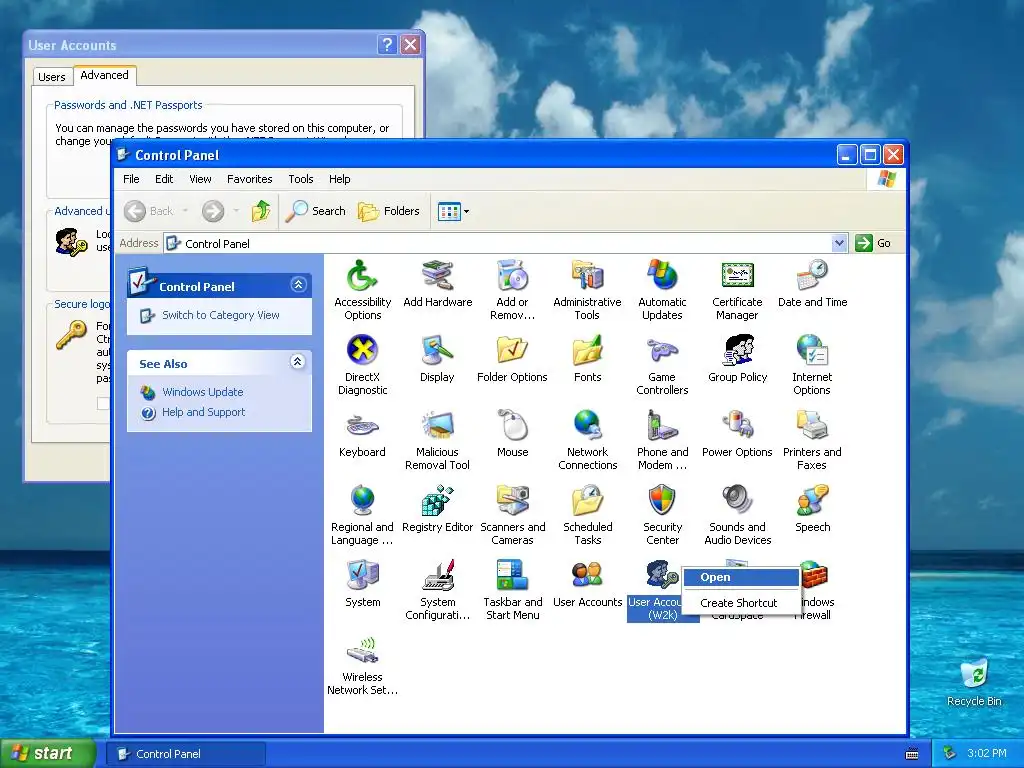Click the Start button
Image resolution: width=1024 pixels, height=768 pixels.
pos(47,754)
